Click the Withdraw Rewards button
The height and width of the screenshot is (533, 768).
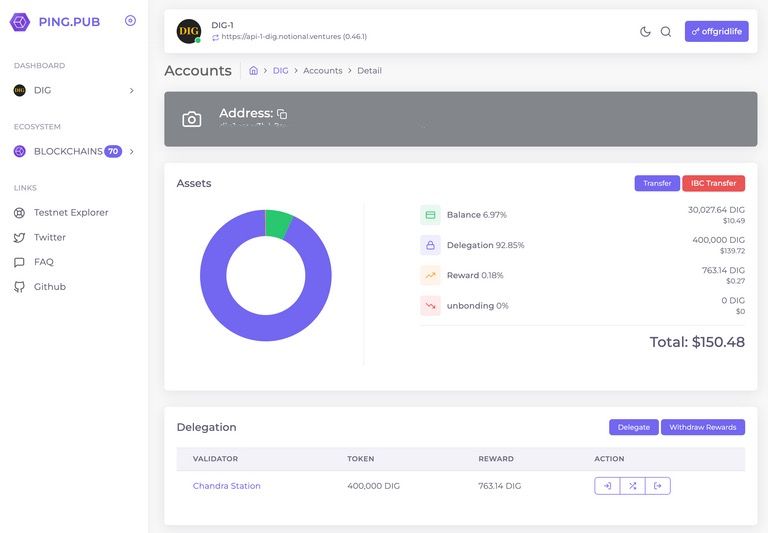pyautogui.click(x=702, y=427)
